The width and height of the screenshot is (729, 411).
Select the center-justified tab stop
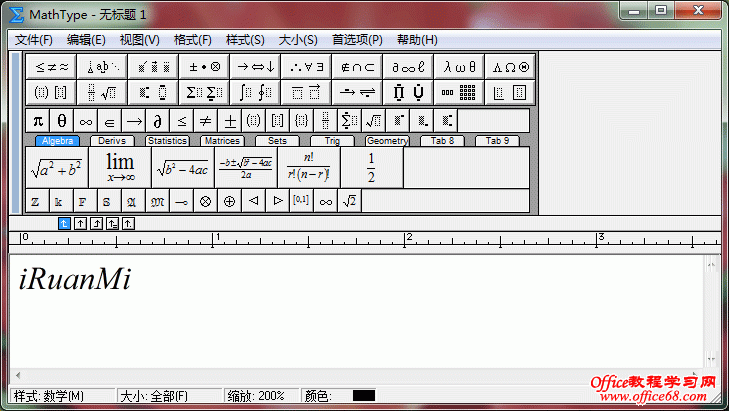pyautogui.click(x=80, y=224)
